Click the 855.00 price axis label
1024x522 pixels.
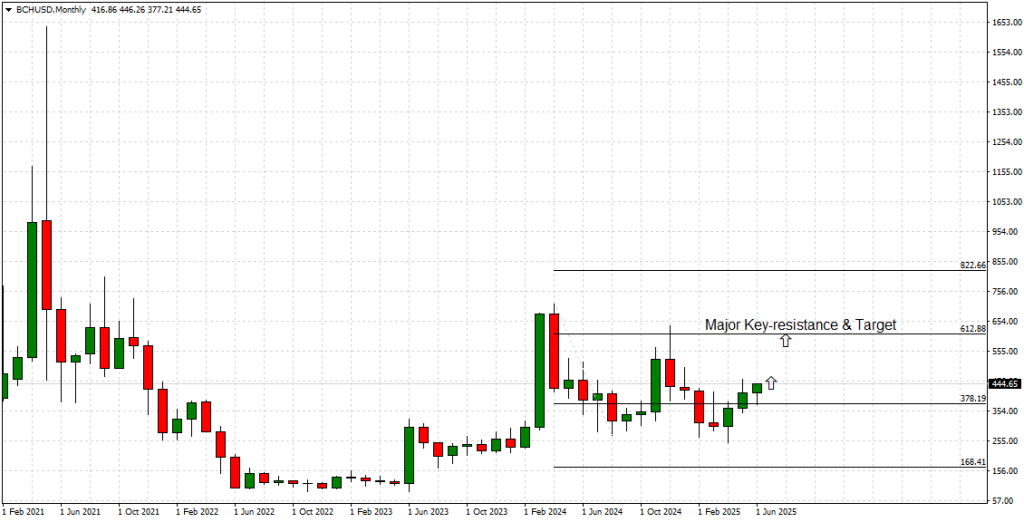[x=1006, y=261]
